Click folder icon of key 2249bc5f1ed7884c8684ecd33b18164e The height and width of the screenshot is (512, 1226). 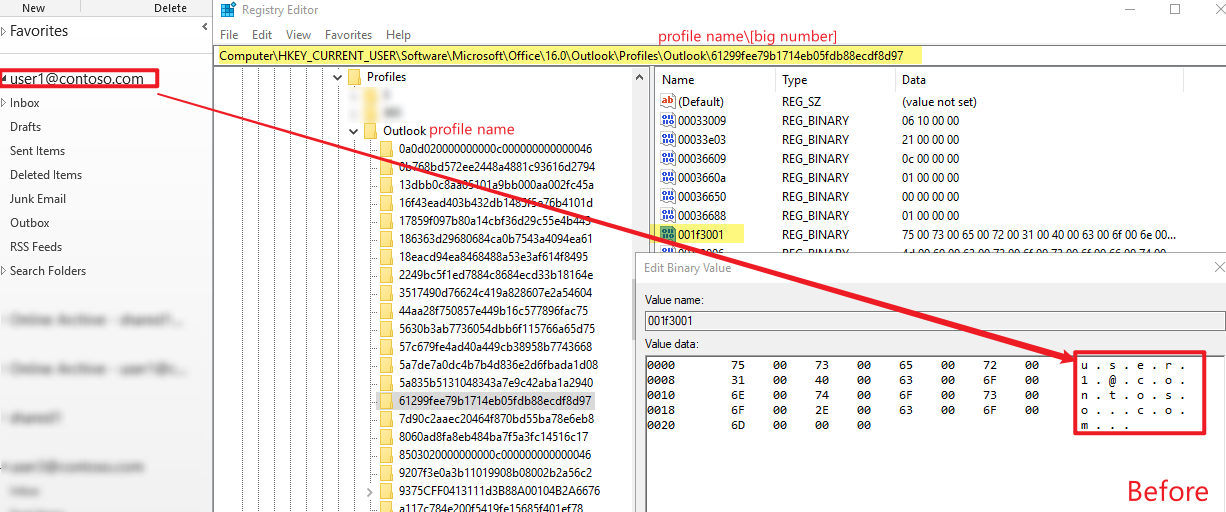point(387,275)
